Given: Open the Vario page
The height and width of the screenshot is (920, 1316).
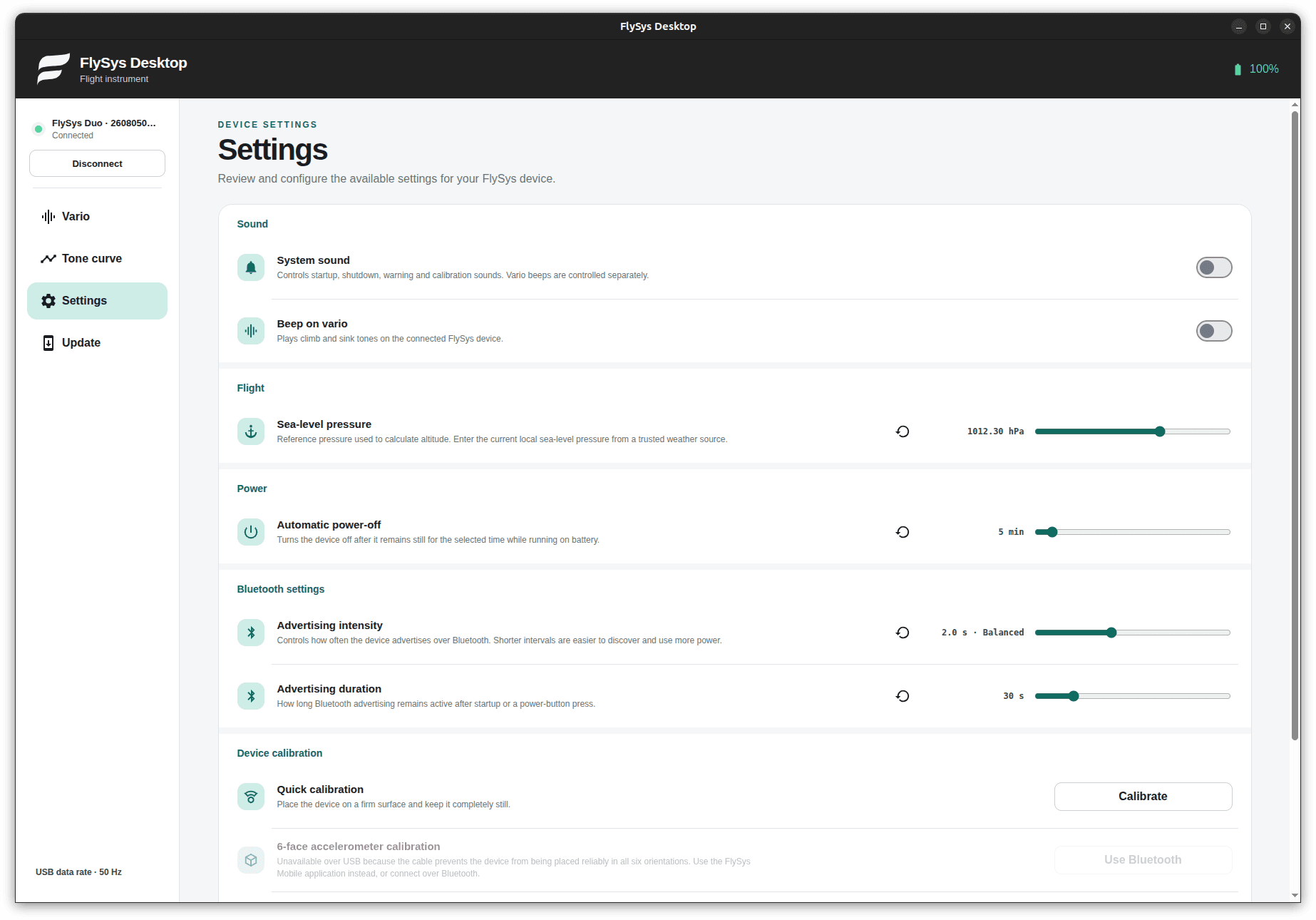Looking at the screenshot, I should [97, 217].
